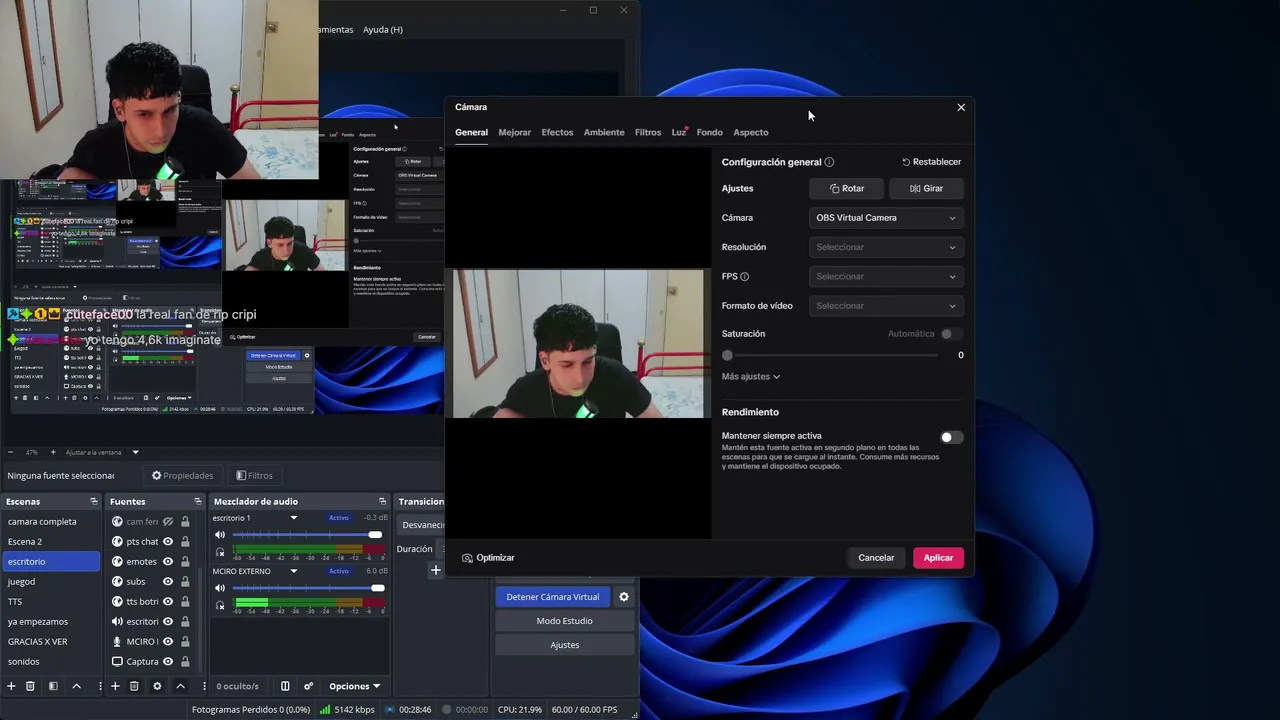Hide the emotes source
Screen dimensions: 1280x720
pyautogui.click(x=168, y=562)
